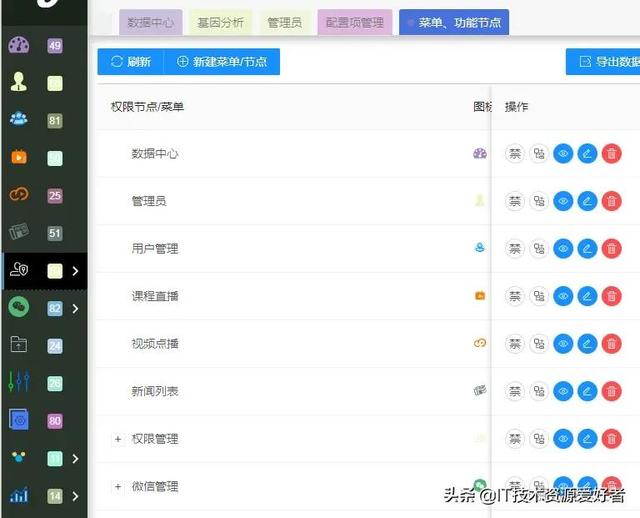Click the 导出数据 button

(x=603, y=62)
